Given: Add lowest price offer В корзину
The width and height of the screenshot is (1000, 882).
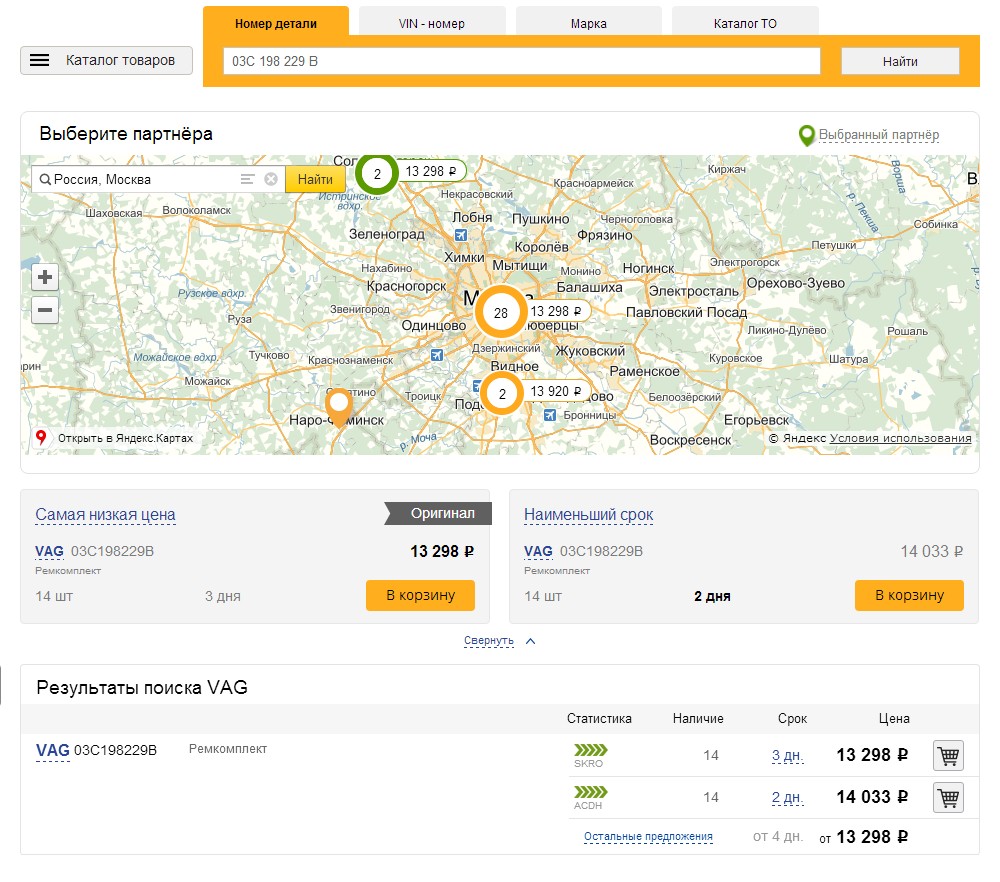Looking at the screenshot, I should coord(420,595).
